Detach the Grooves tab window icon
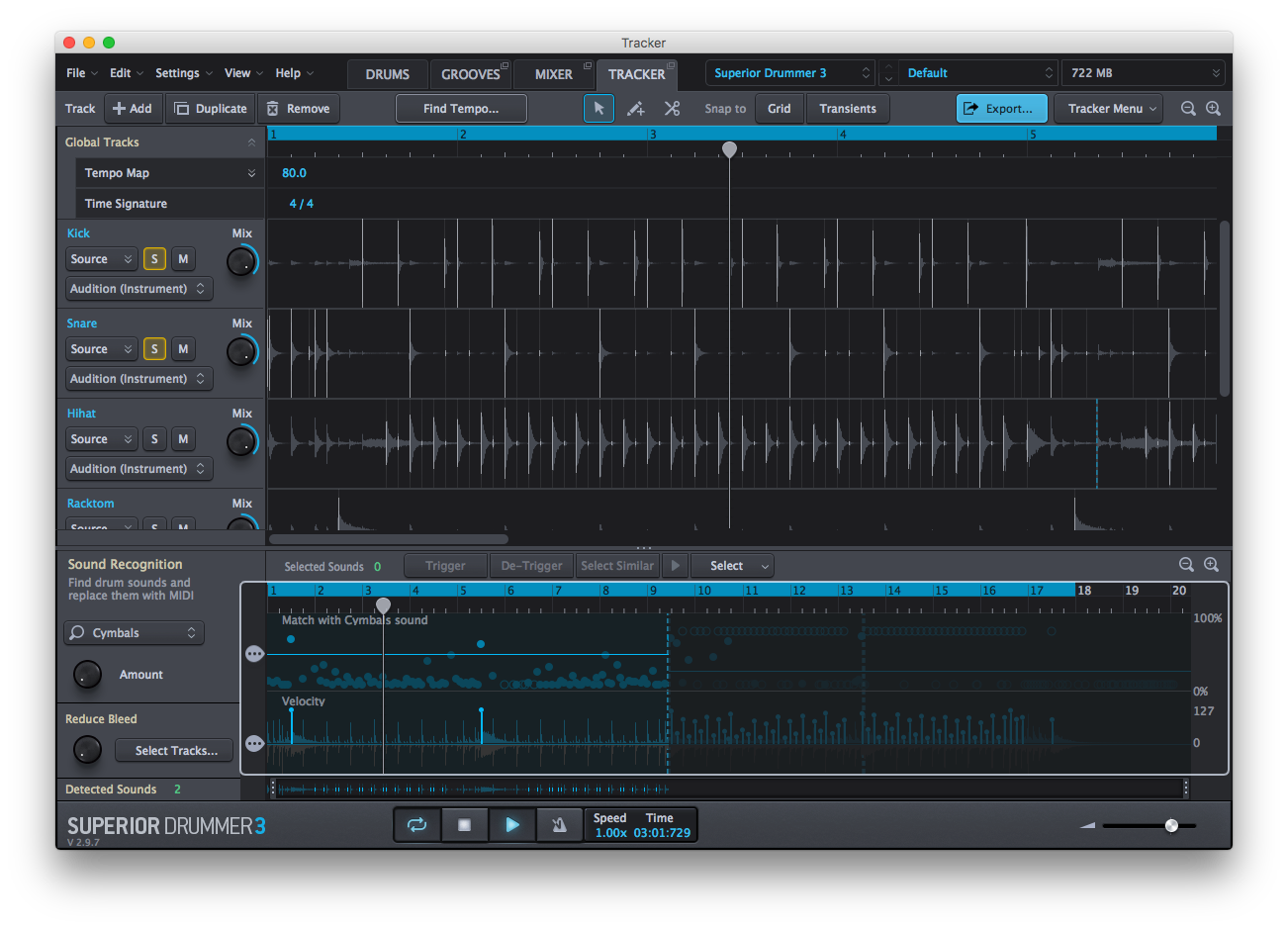 505,66
